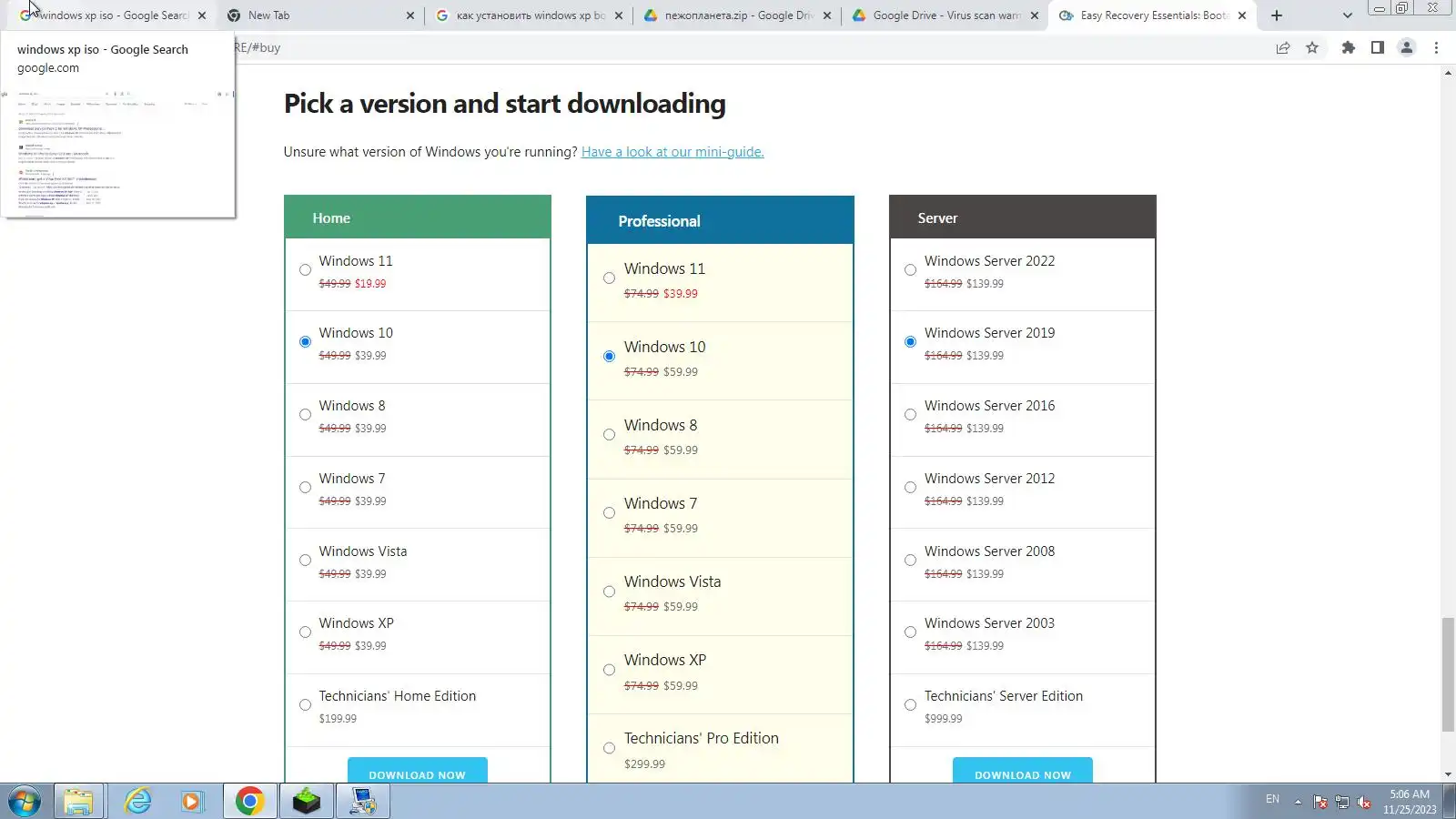1456x819 pixels.
Task: Open the green box app on the taskbar
Action: (307, 802)
